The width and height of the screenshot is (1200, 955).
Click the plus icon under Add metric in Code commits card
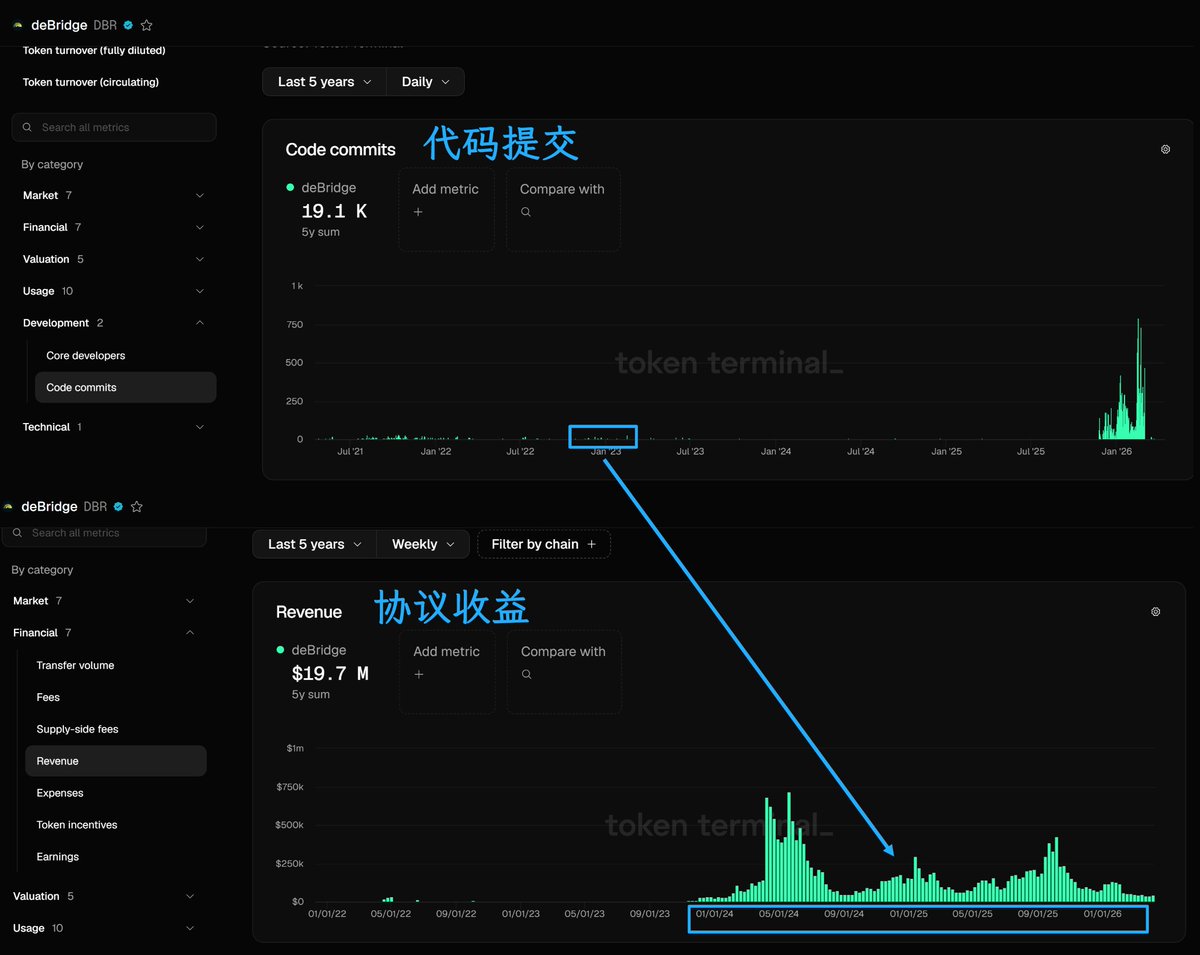point(418,212)
